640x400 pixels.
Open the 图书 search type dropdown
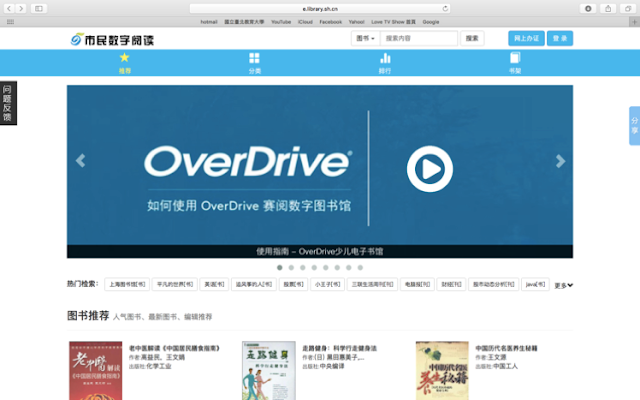(x=365, y=38)
